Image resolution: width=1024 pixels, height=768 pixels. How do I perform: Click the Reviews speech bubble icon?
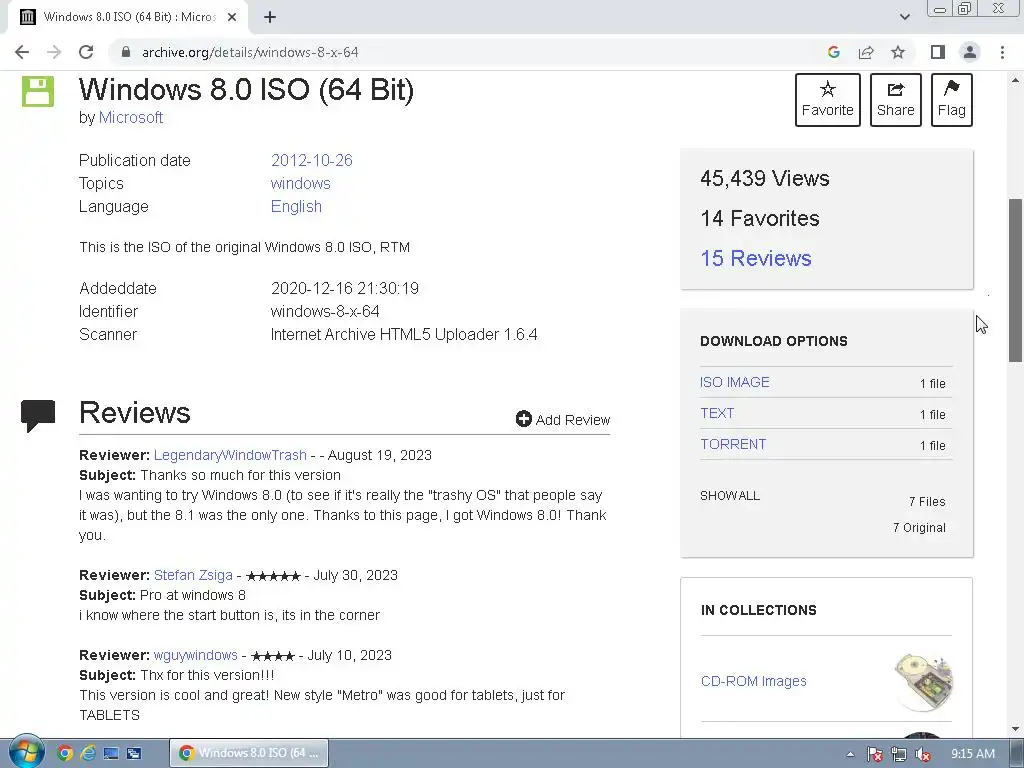(38, 415)
